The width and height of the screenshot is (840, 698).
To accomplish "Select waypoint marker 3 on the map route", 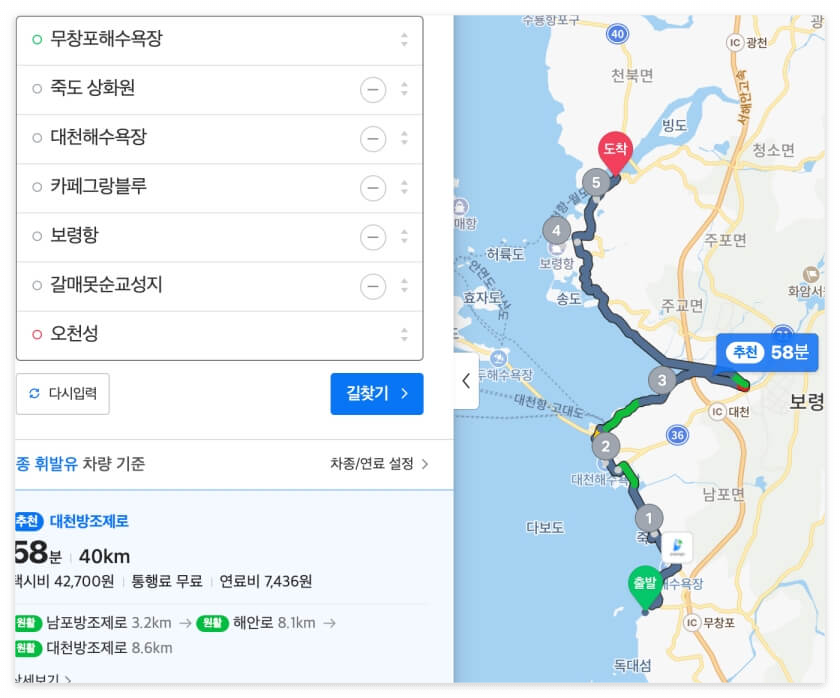I will coord(664,381).
